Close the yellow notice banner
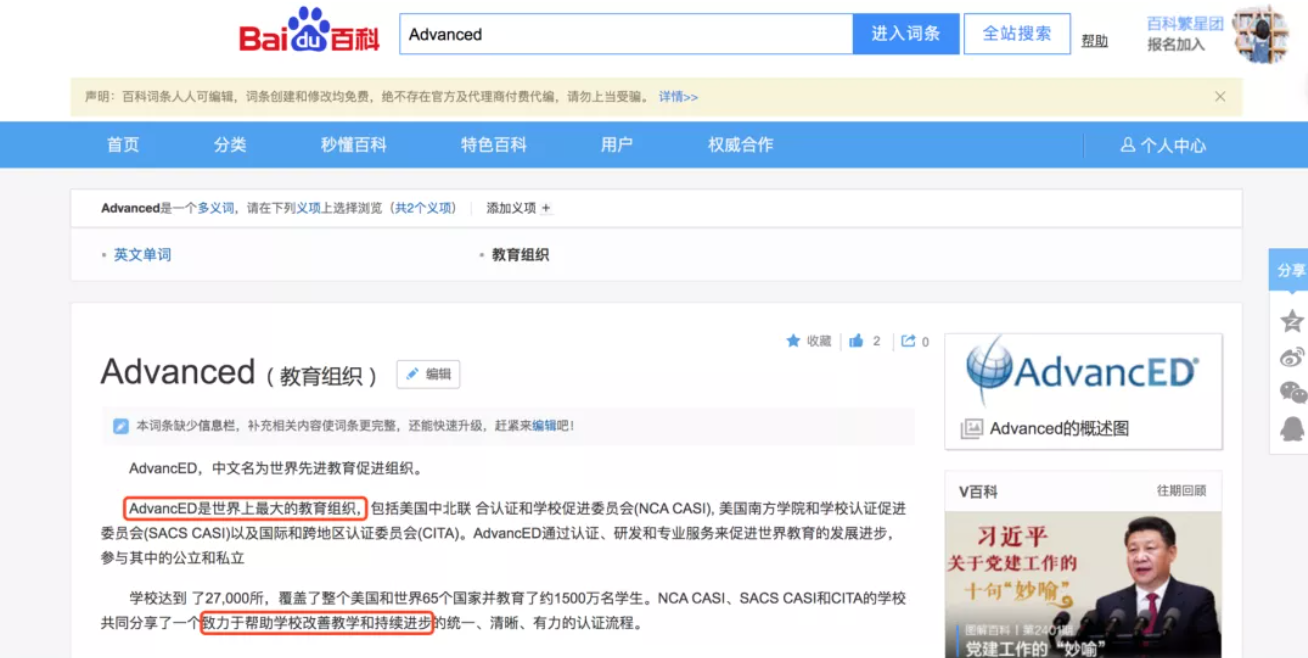The width and height of the screenshot is (1308, 658). tap(1220, 97)
